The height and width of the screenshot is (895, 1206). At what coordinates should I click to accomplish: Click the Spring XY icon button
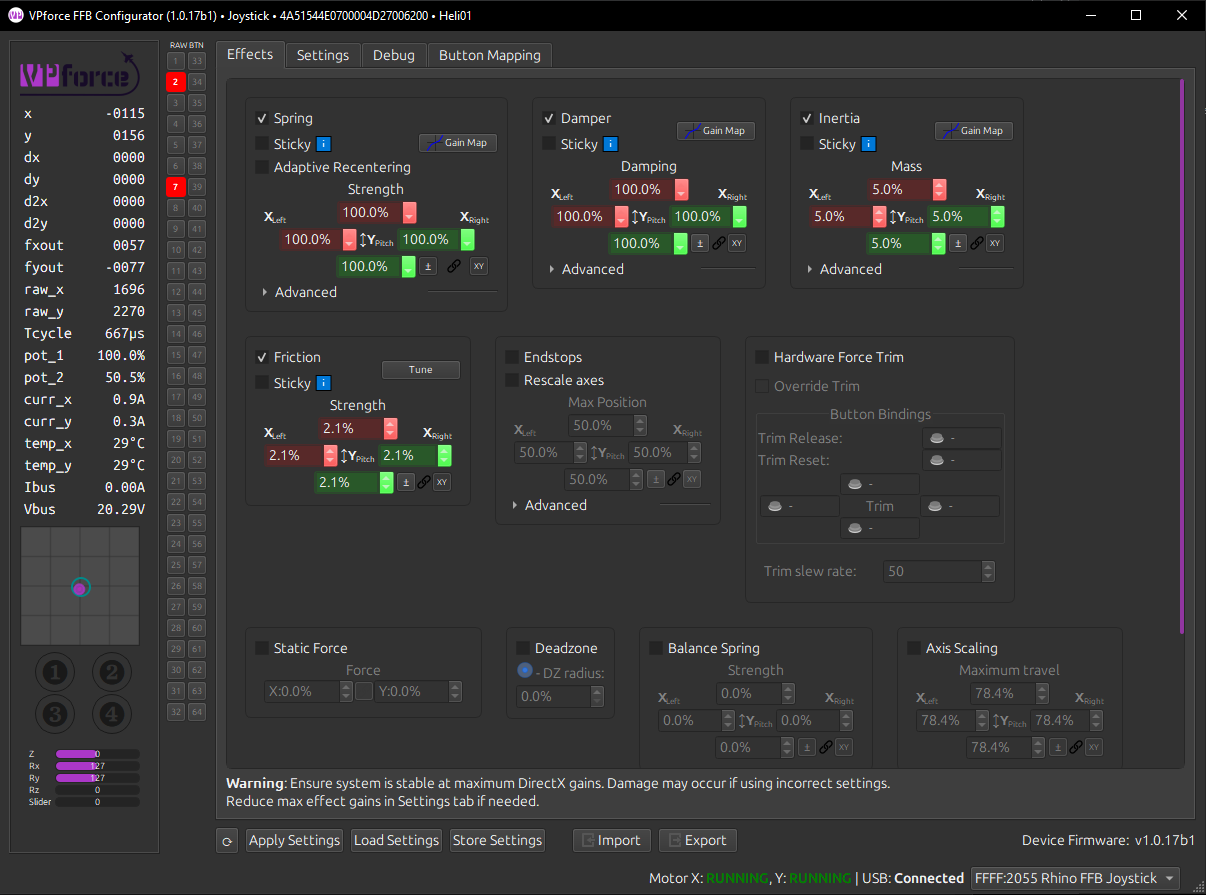coord(479,266)
